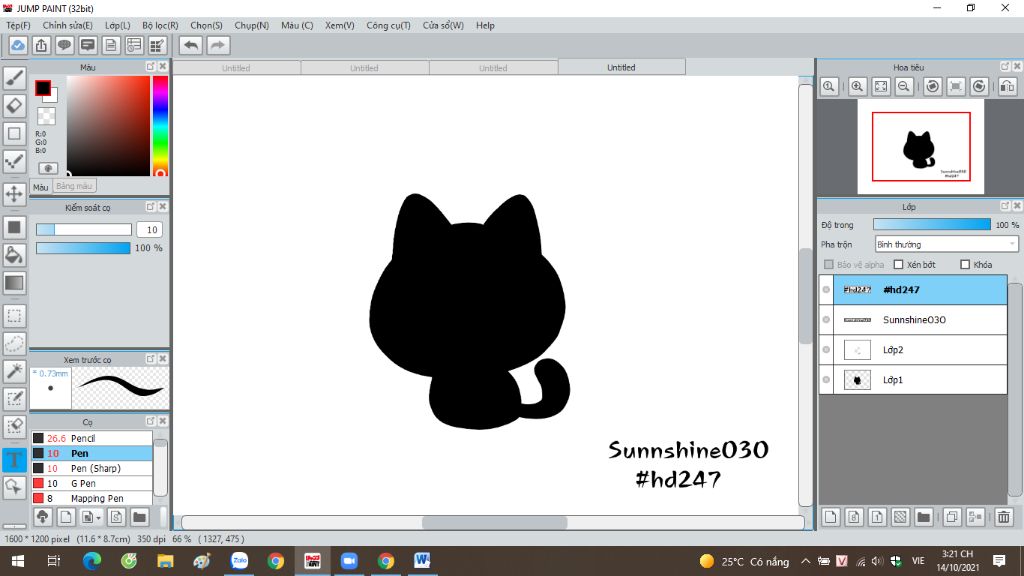Click the black foreground color swatch

[42, 88]
